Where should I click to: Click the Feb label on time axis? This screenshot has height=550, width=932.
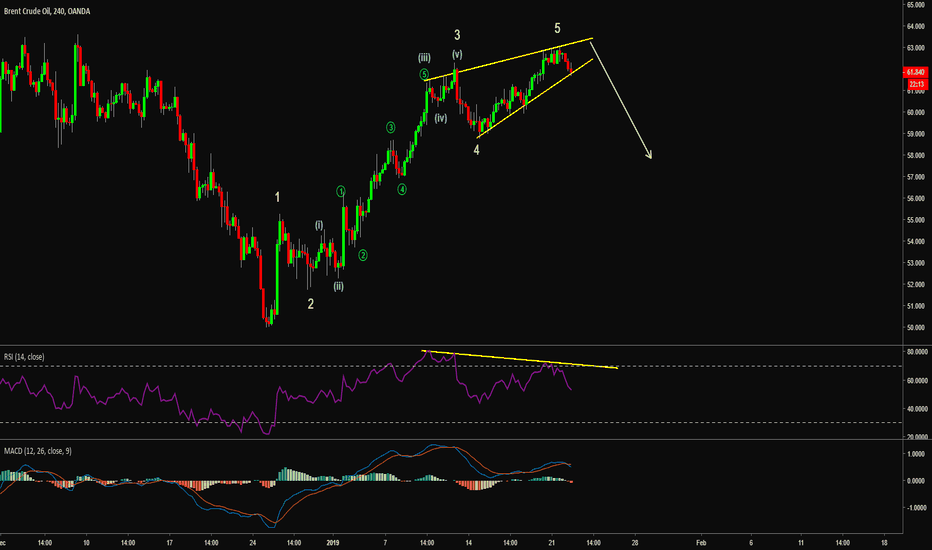[x=701, y=542]
